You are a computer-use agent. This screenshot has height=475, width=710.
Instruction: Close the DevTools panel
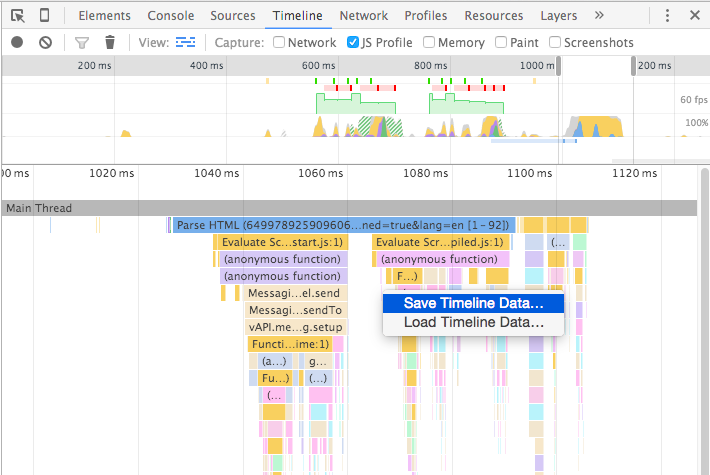point(694,16)
